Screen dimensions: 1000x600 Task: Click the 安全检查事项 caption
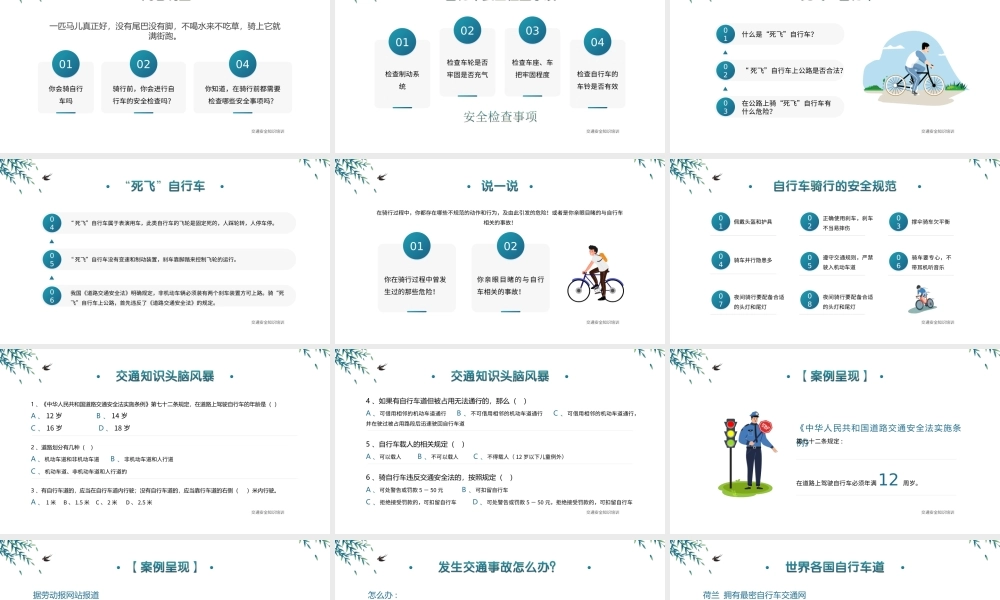[500, 117]
